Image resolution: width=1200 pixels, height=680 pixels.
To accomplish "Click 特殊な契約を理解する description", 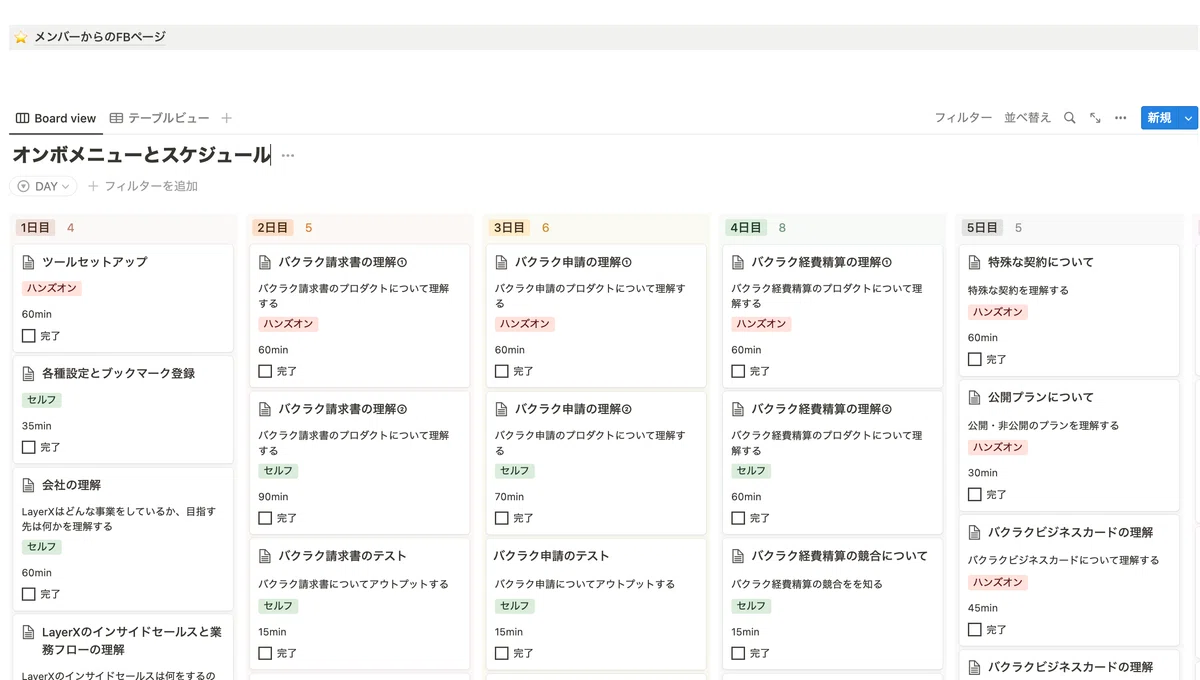I will (1018, 290).
